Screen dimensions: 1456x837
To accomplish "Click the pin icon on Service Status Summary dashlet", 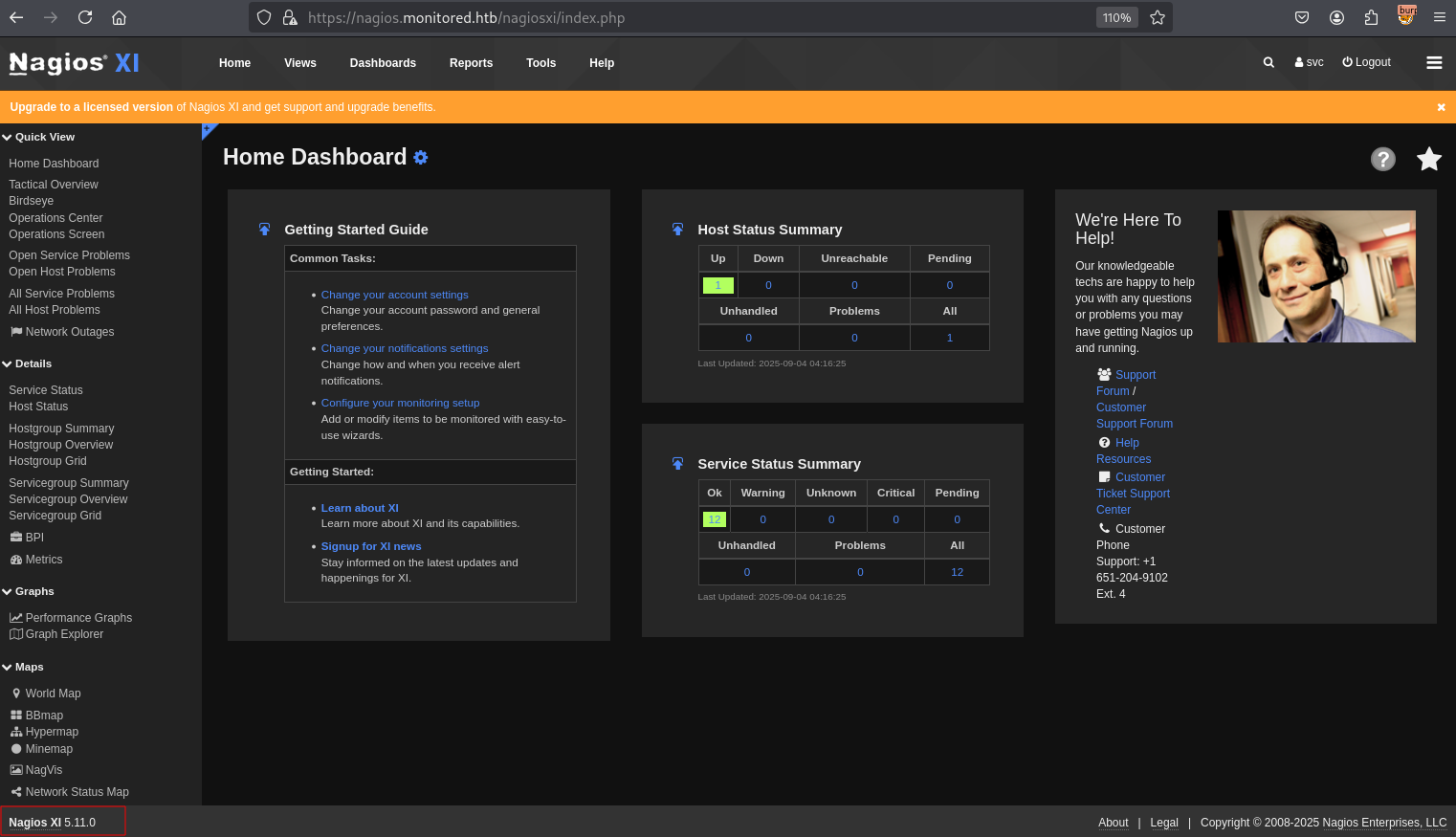I will point(677,464).
